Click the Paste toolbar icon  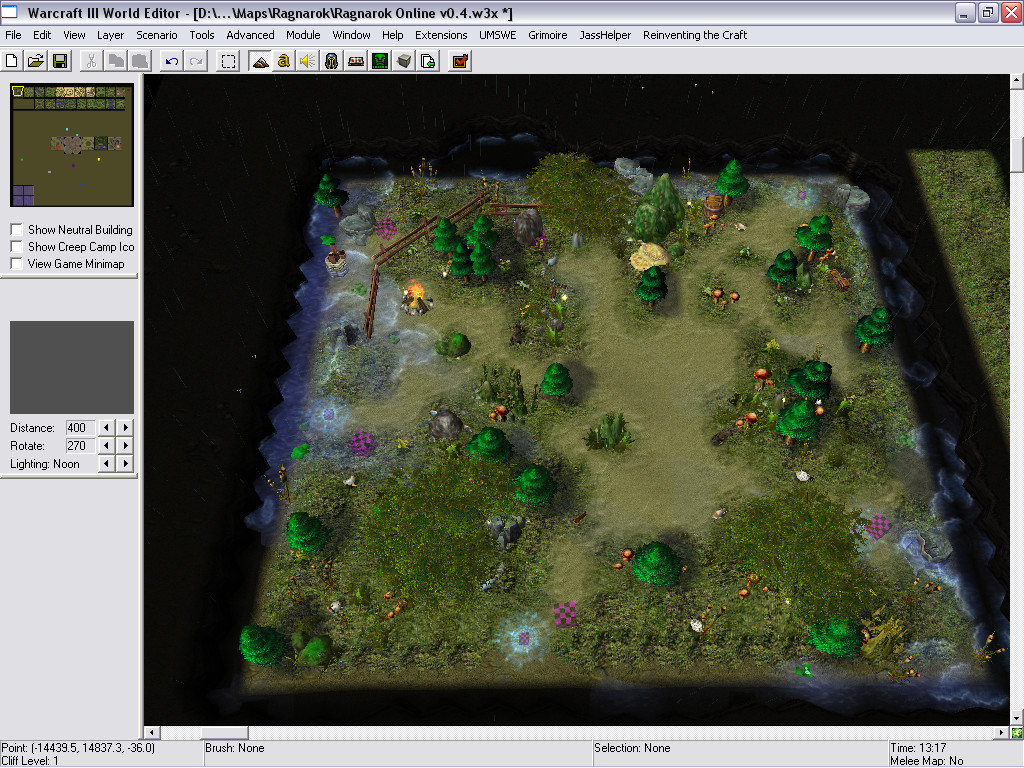tap(140, 61)
